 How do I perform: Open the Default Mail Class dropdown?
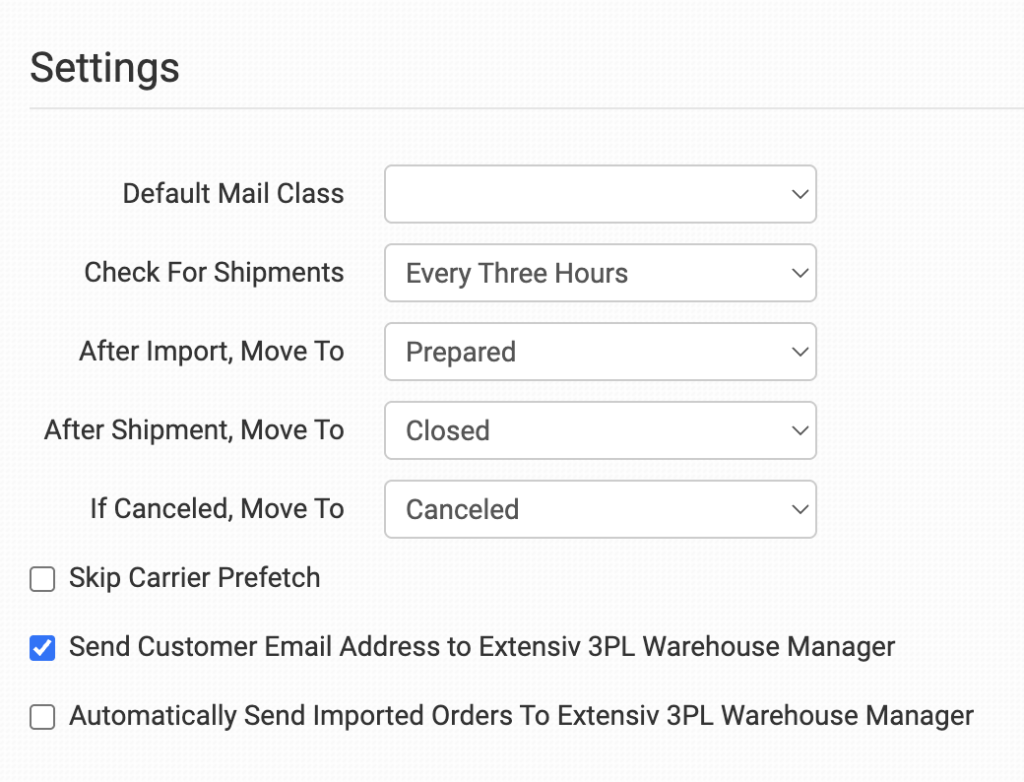(x=600, y=194)
